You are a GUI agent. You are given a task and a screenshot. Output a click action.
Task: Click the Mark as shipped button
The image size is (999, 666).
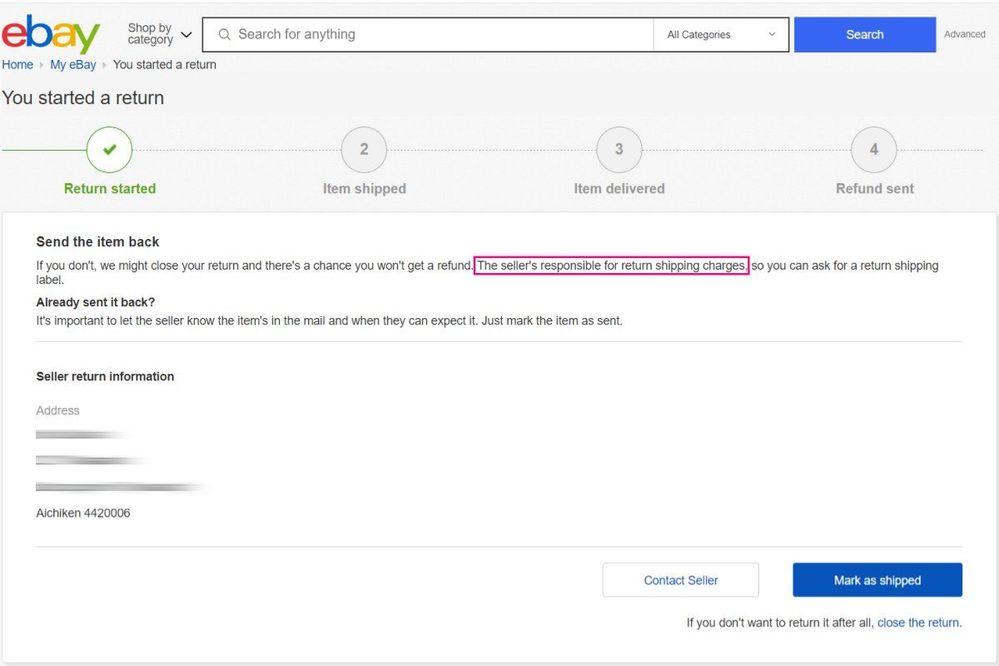877,580
